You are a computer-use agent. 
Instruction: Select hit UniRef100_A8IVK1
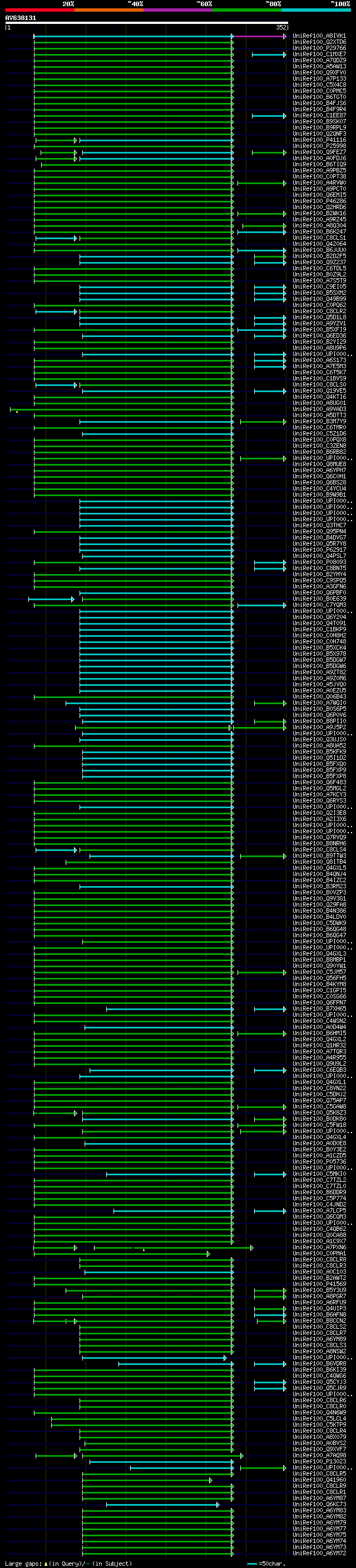click(319, 37)
